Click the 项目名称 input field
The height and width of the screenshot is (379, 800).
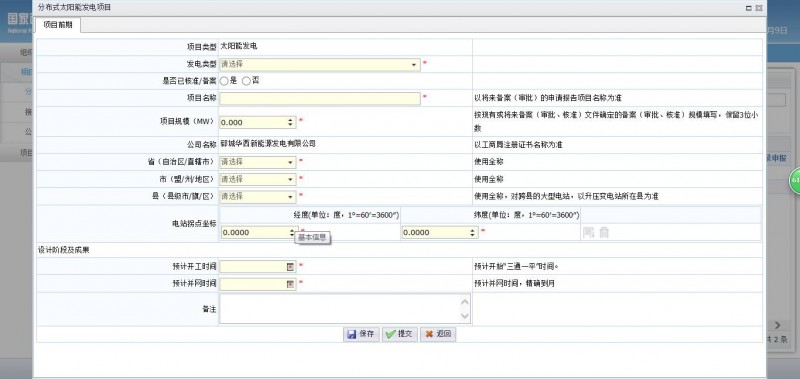[320, 98]
